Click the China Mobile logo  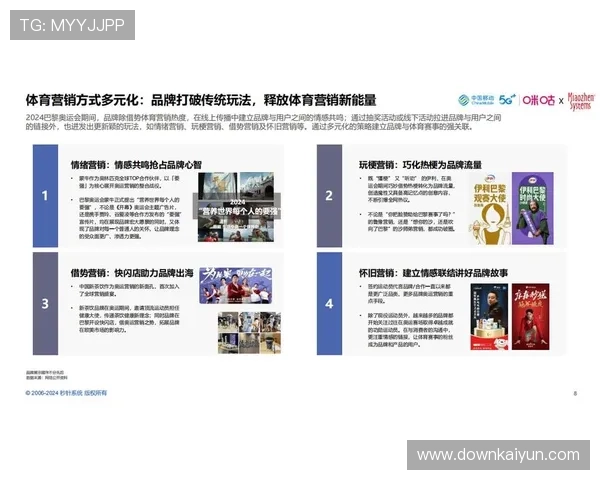click(476, 100)
